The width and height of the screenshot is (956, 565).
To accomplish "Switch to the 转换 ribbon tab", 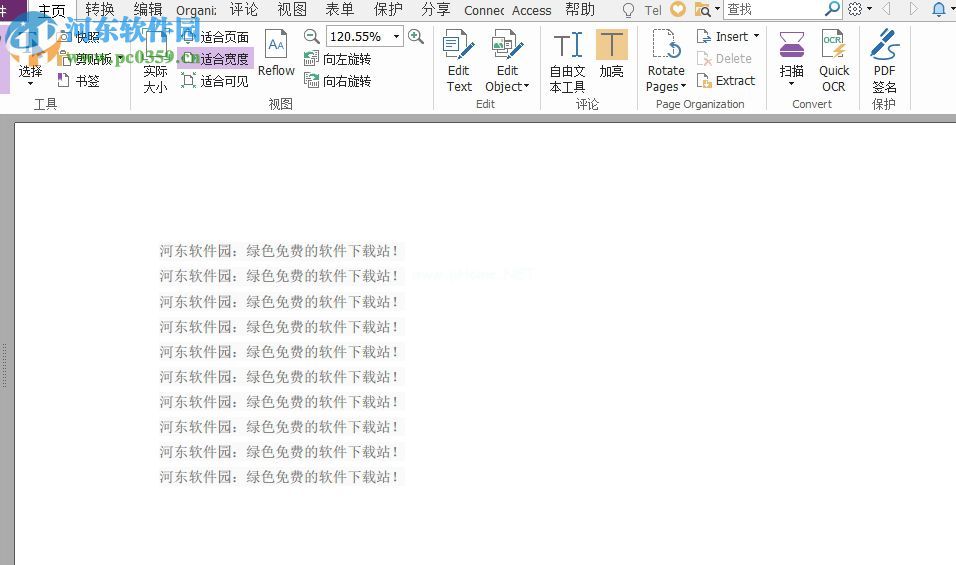I will [x=100, y=10].
